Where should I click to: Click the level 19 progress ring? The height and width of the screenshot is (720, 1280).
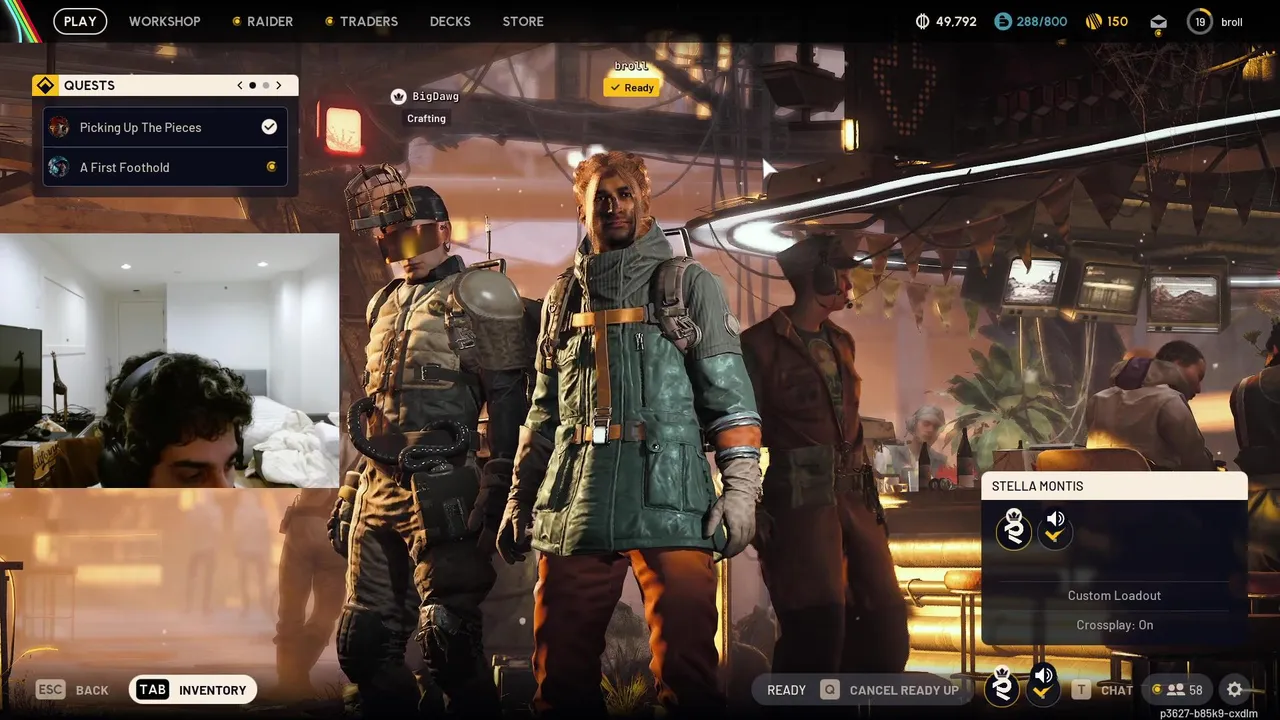(1200, 21)
